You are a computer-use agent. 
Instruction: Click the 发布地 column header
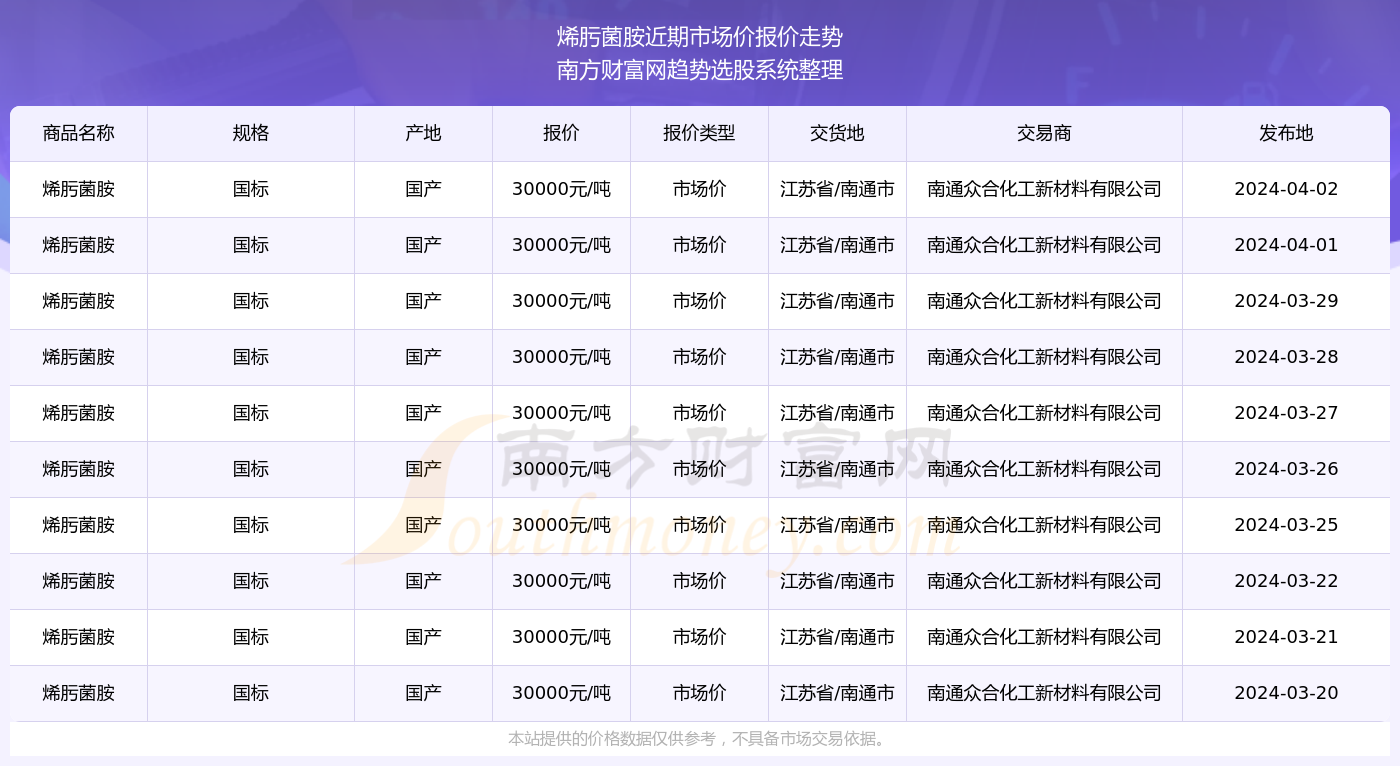tap(1286, 133)
